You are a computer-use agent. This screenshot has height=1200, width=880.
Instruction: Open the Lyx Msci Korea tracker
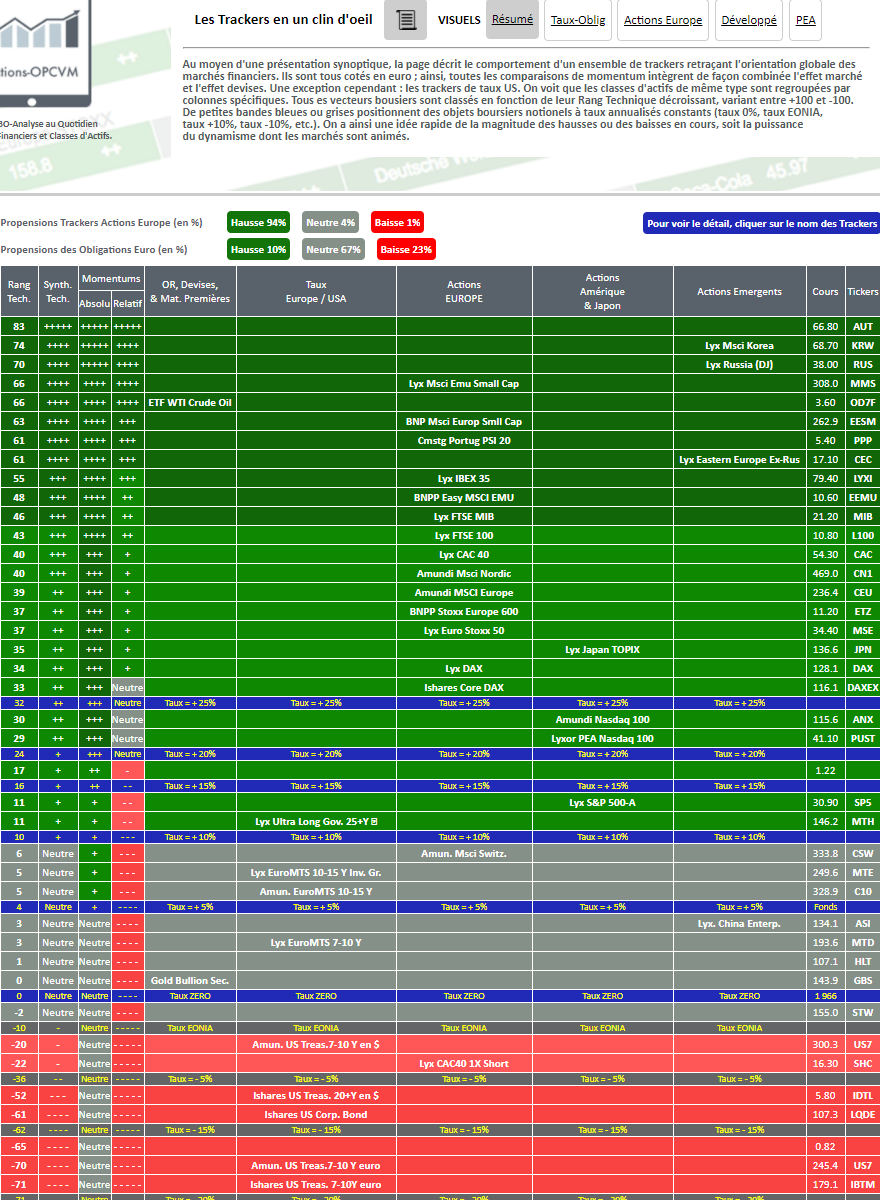pos(739,345)
